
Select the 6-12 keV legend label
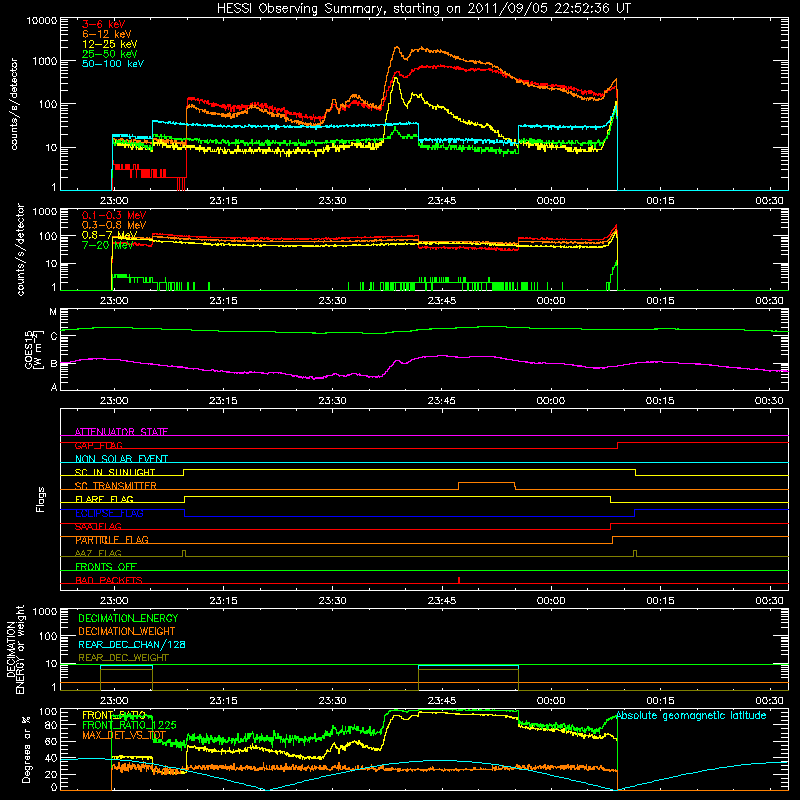(x=107, y=34)
